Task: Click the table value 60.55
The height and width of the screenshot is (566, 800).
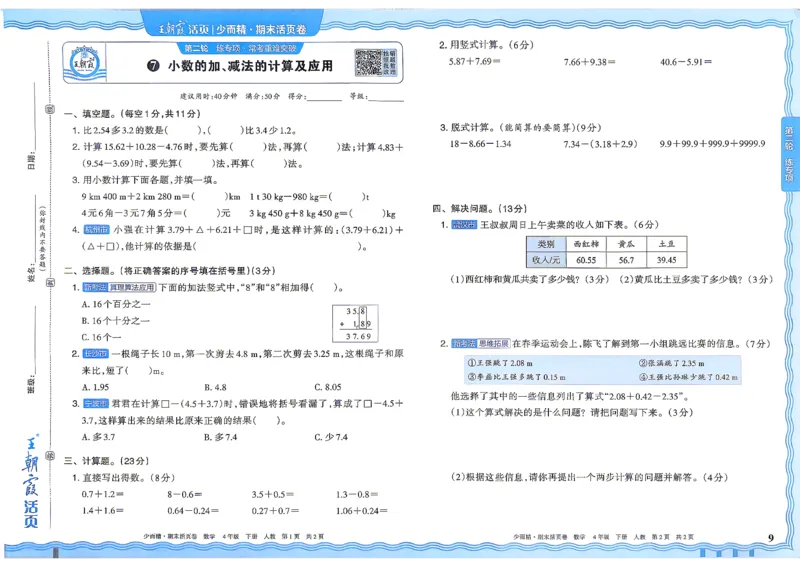Action: click(x=586, y=260)
